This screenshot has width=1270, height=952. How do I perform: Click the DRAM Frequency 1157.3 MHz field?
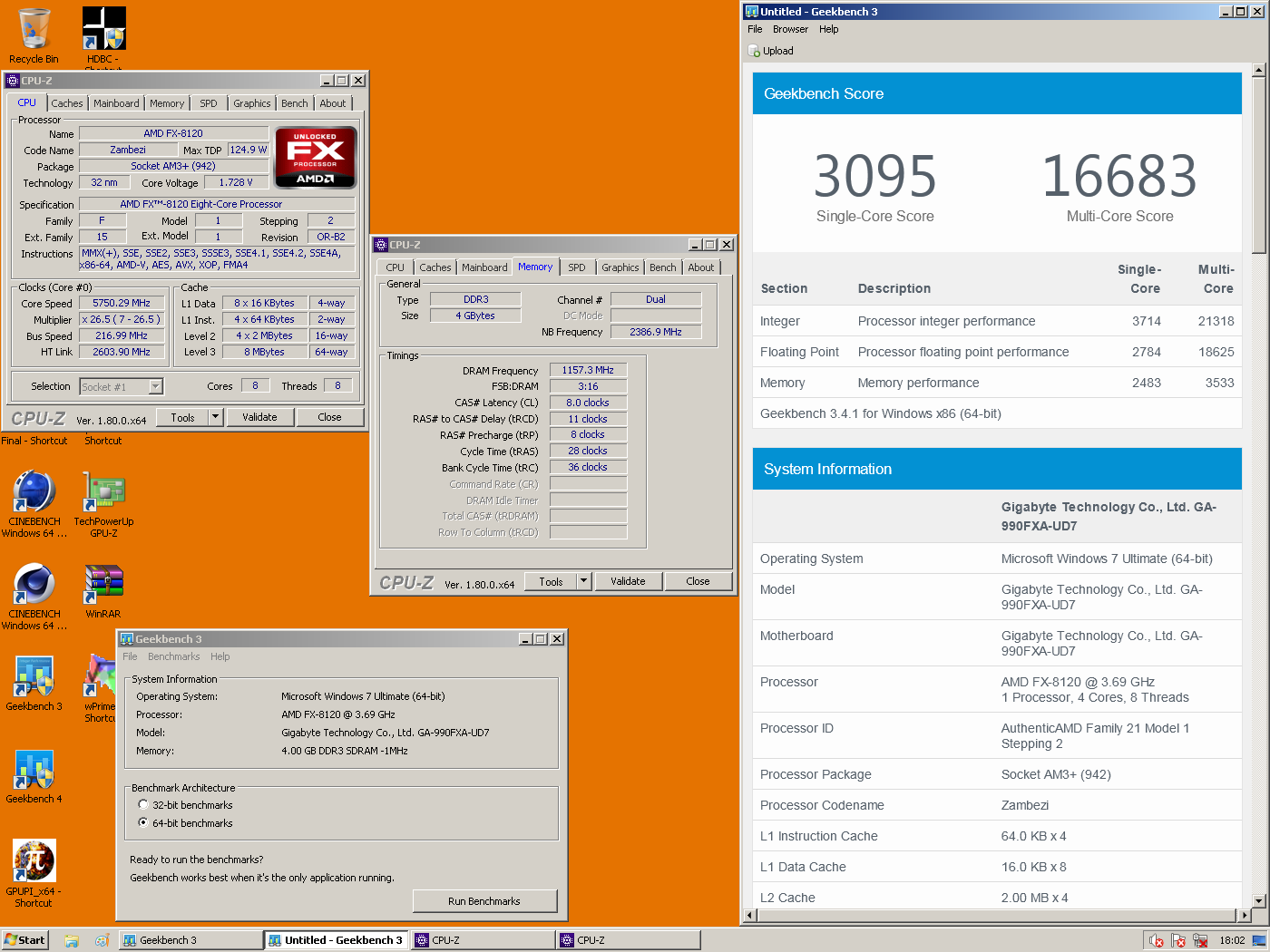[588, 370]
